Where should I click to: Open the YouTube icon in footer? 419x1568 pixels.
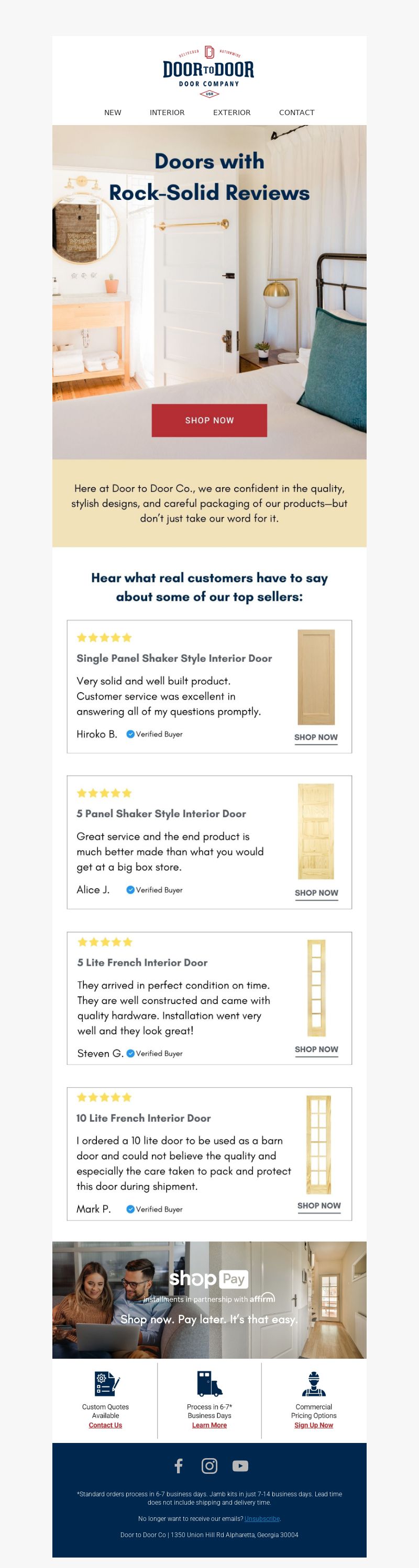[240, 1466]
